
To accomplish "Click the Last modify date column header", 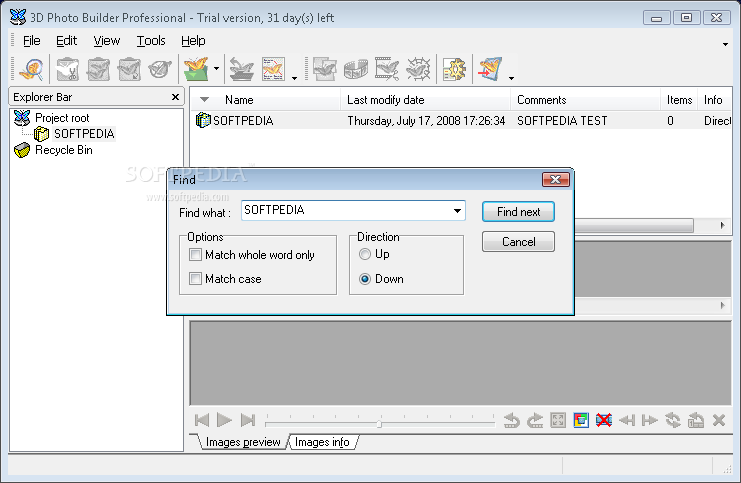I will pyautogui.click(x=425, y=100).
